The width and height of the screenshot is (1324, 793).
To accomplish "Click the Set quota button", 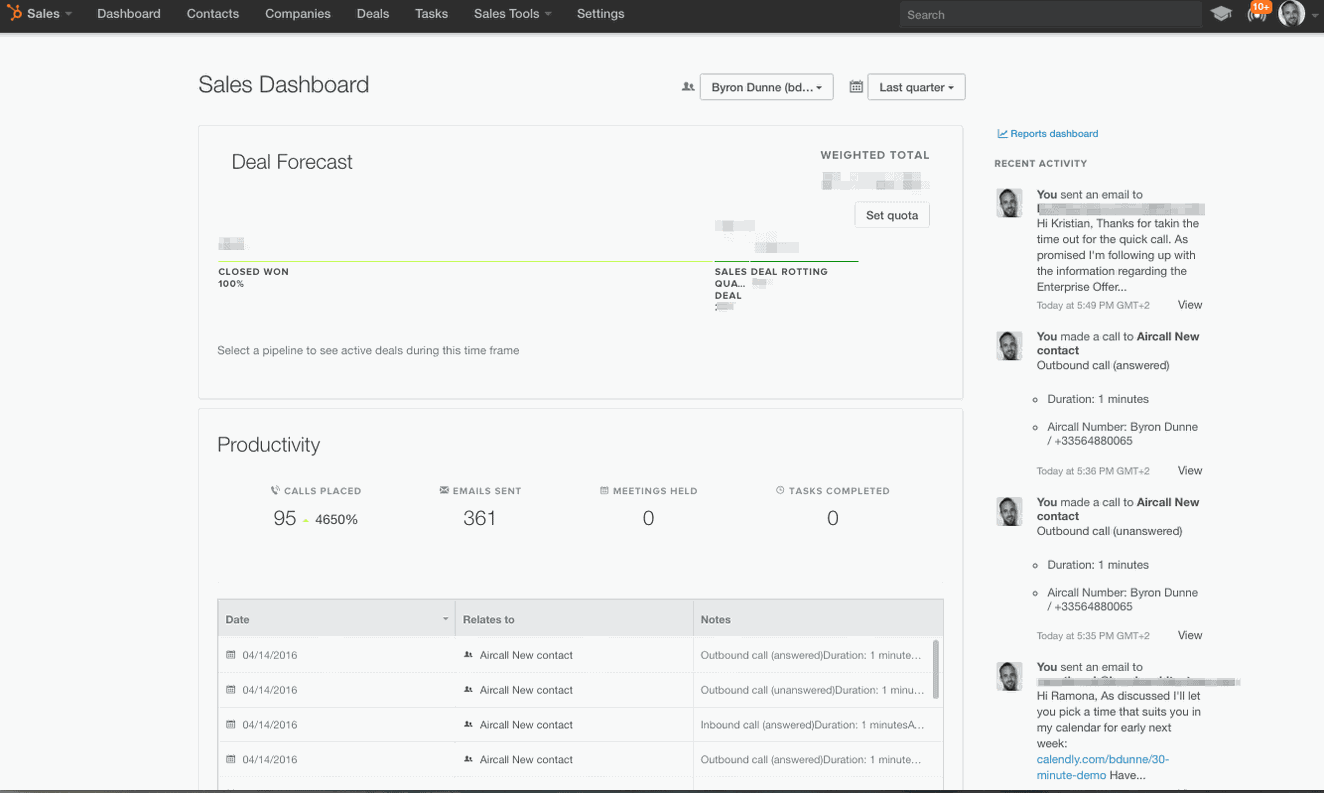I will [x=892, y=215].
